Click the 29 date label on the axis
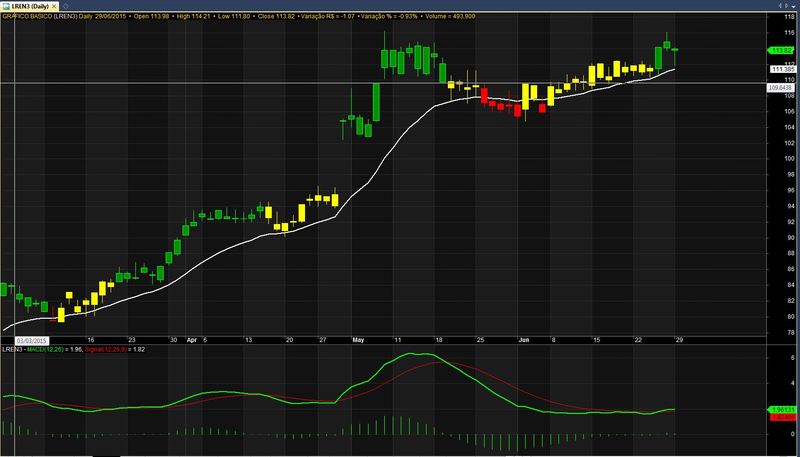This screenshot has width=800, height=457. pyautogui.click(x=679, y=340)
